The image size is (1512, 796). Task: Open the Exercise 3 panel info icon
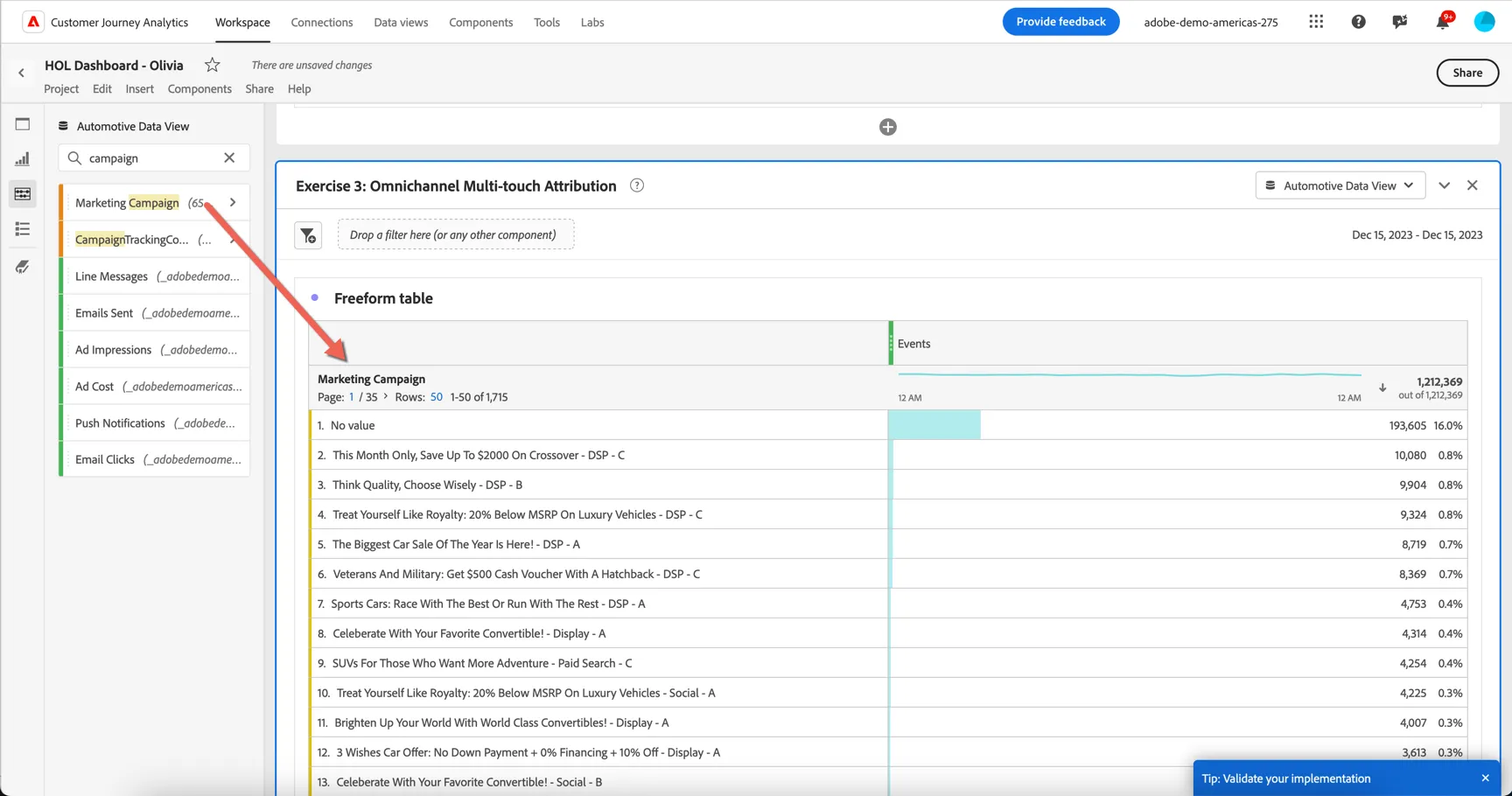[x=637, y=185]
